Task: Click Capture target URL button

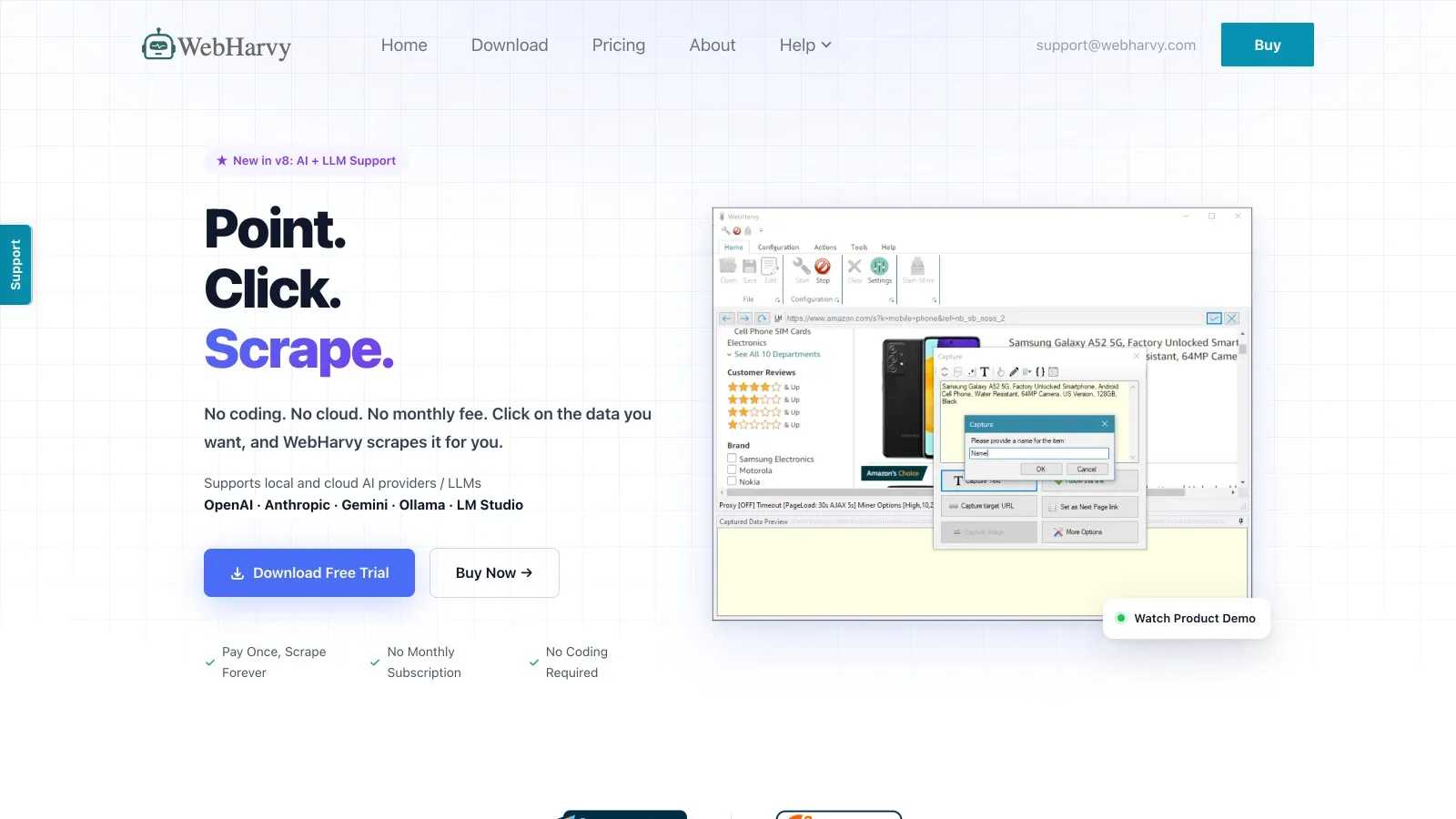Action: coord(988,506)
